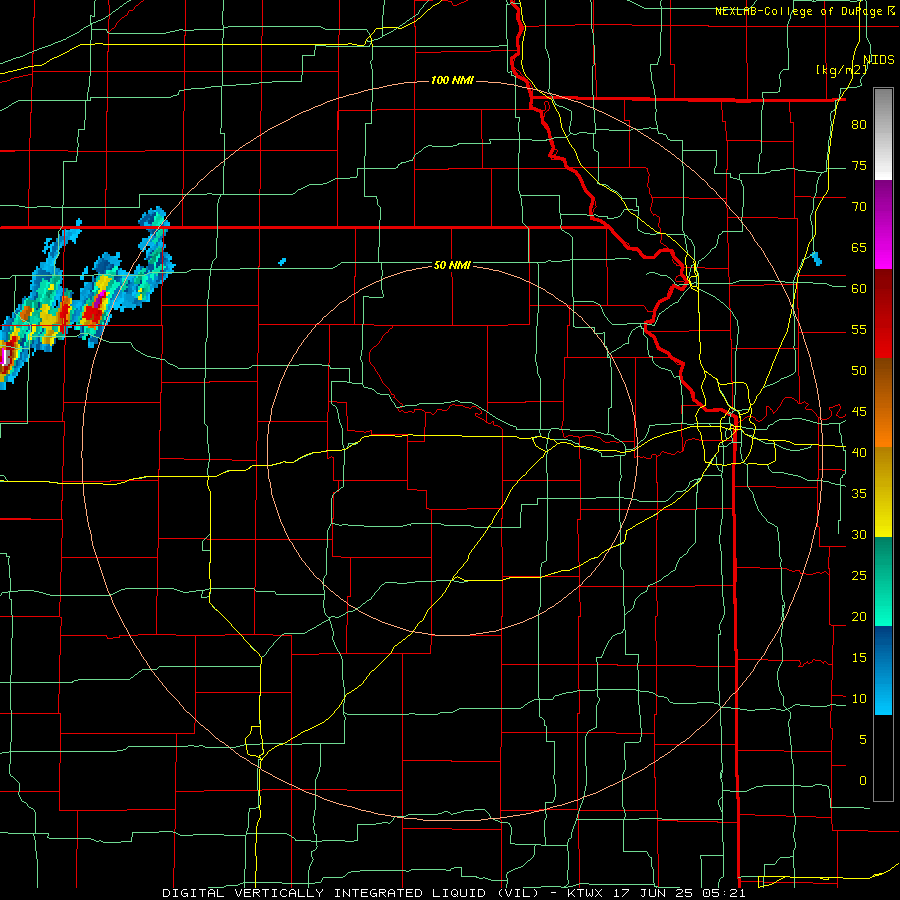
Task: Click the color scale value 40
Action: [859, 452]
